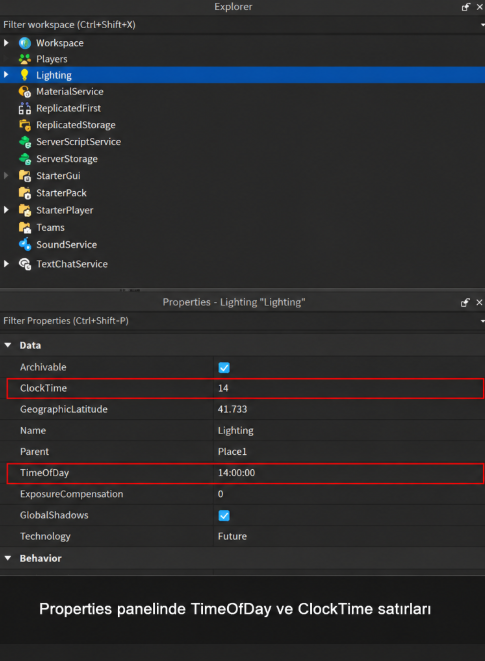Collapse the Behavior properties section

(8, 558)
